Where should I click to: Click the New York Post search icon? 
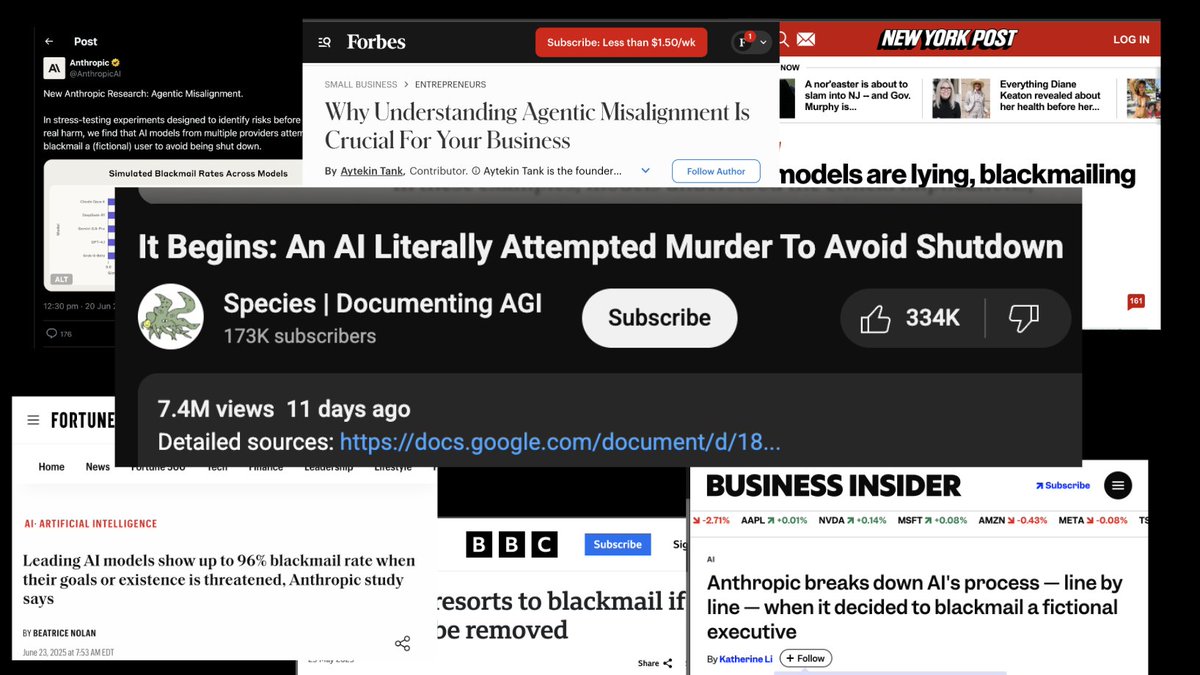(783, 39)
